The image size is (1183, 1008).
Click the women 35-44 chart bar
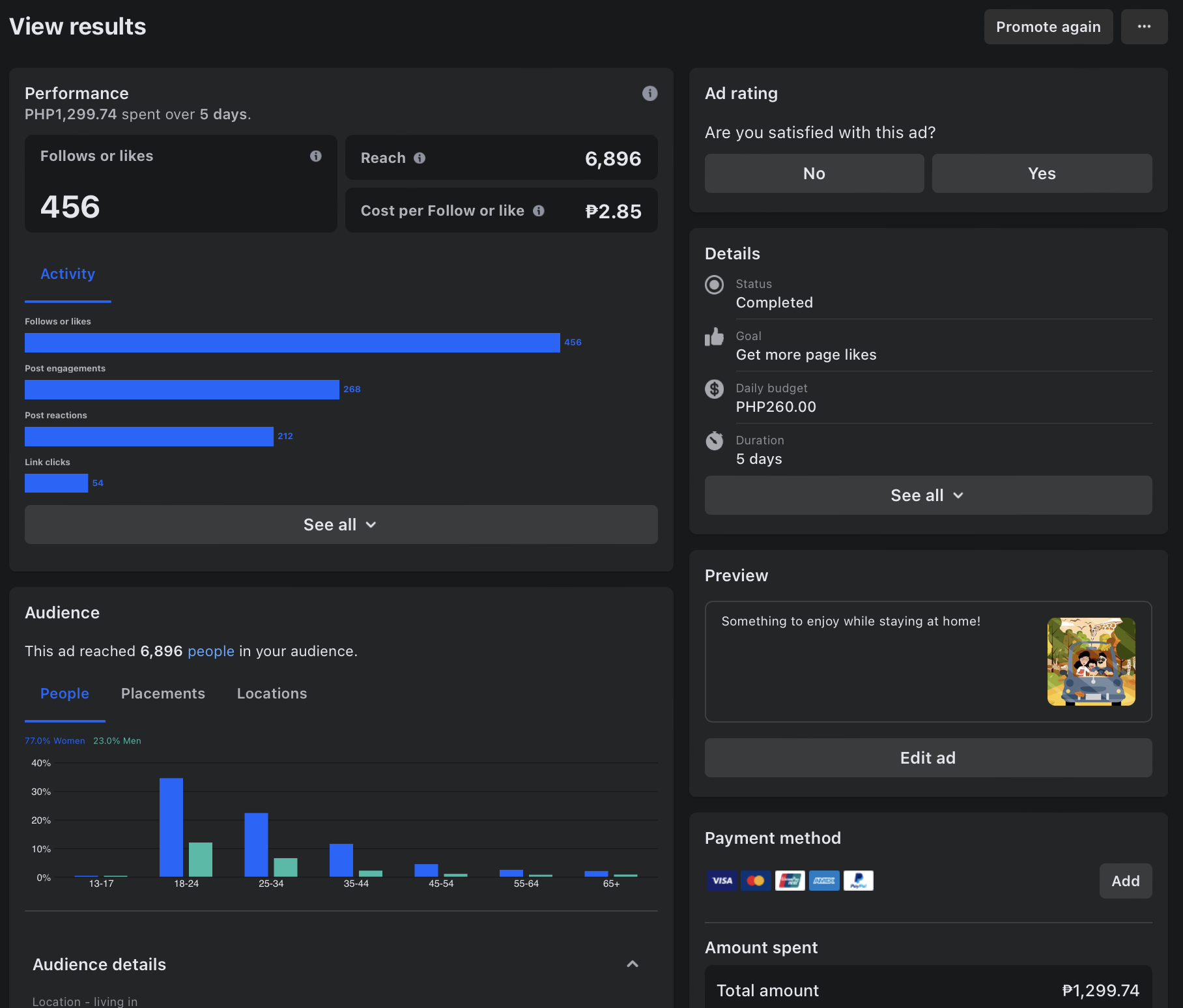[x=341, y=861]
